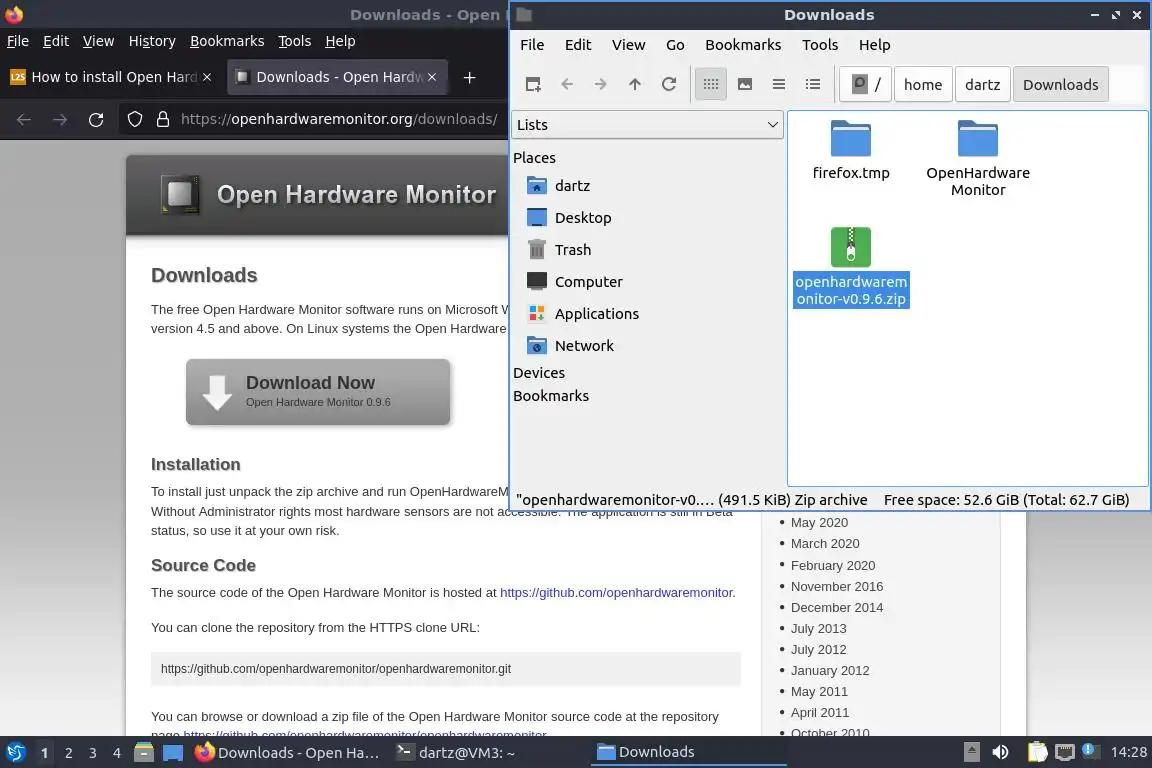
Task: Open the May 2020 archive link
Action: point(819,523)
